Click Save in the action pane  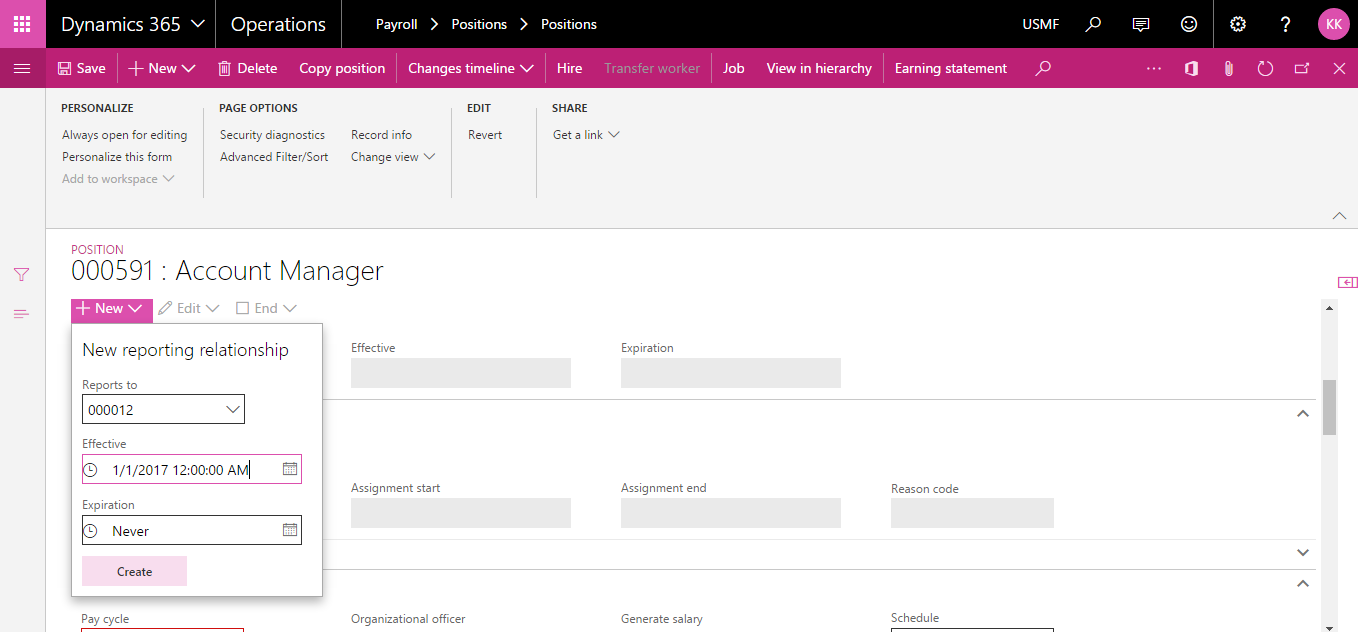pos(81,68)
